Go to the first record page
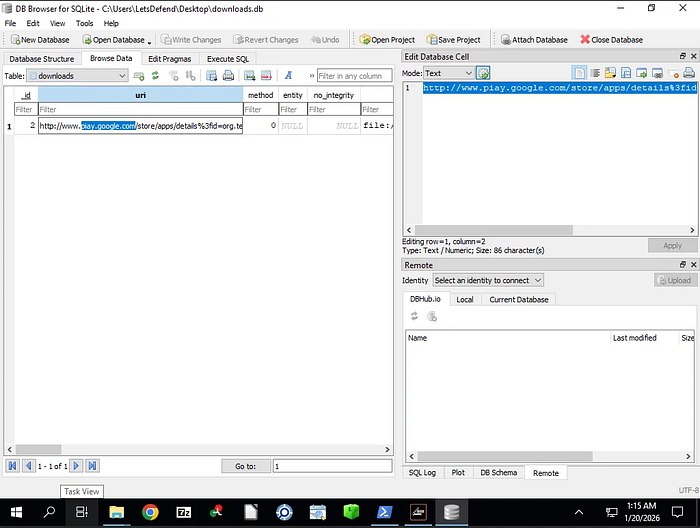The height and width of the screenshot is (528, 700). pos(12,466)
